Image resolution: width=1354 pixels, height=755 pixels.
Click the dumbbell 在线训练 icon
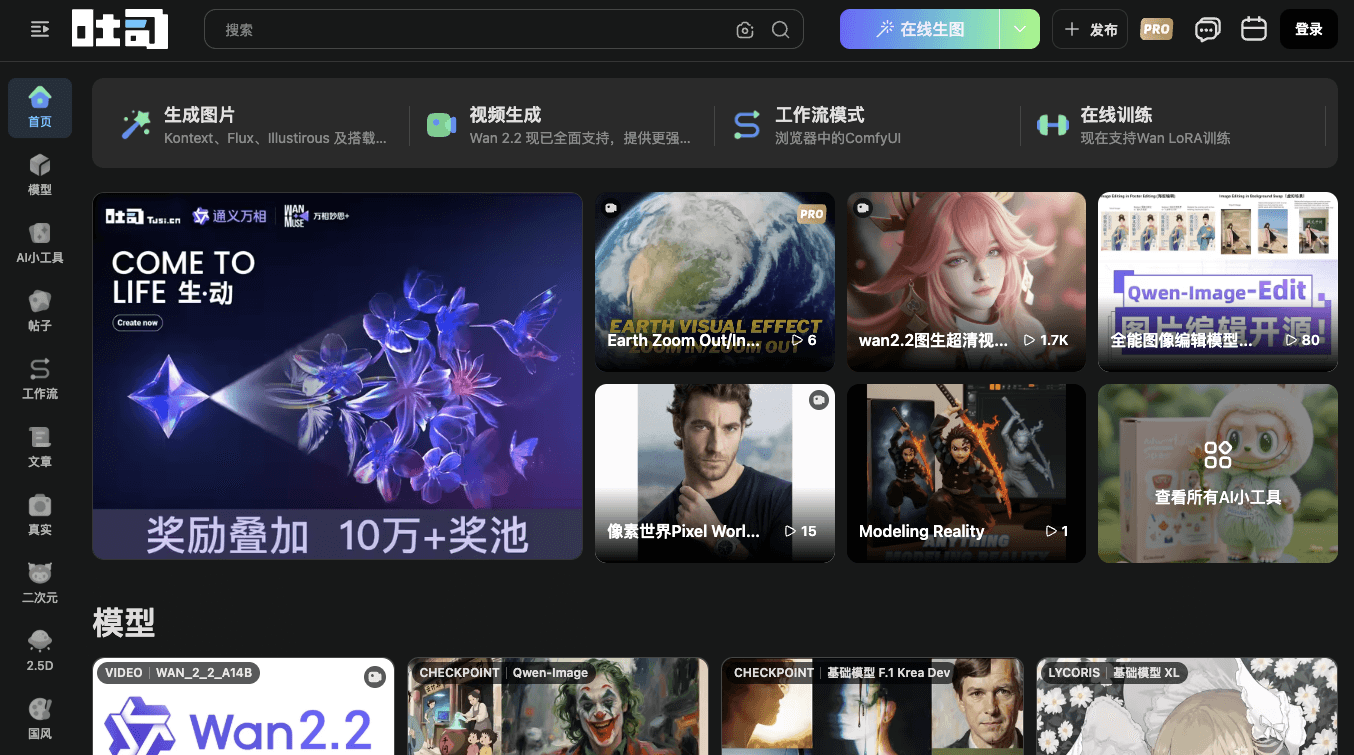click(1052, 125)
